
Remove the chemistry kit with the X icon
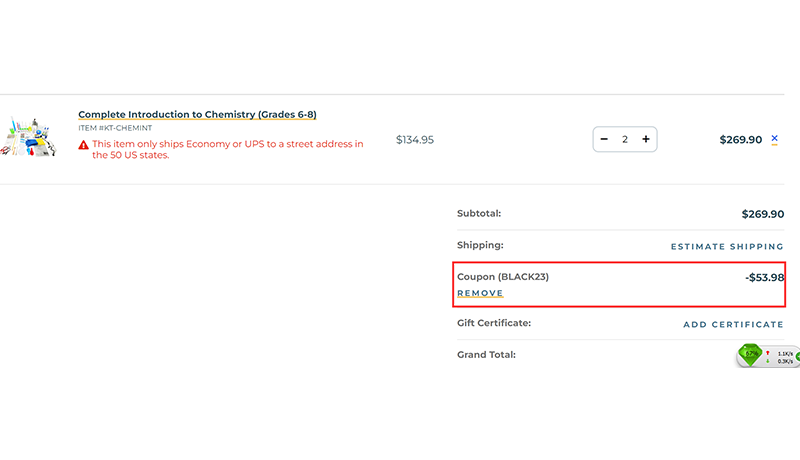click(x=774, y=139)
